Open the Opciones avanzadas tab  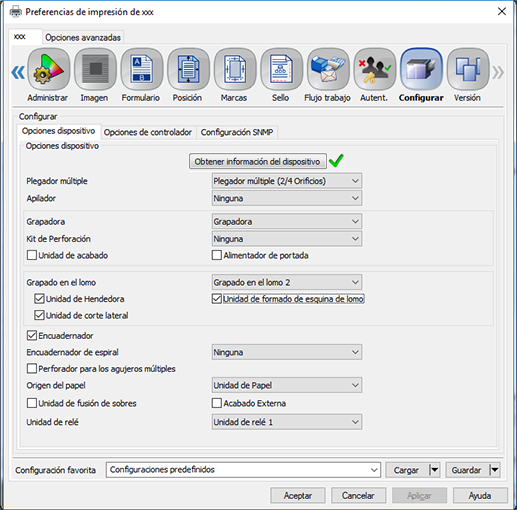click(x=83, y=37)
